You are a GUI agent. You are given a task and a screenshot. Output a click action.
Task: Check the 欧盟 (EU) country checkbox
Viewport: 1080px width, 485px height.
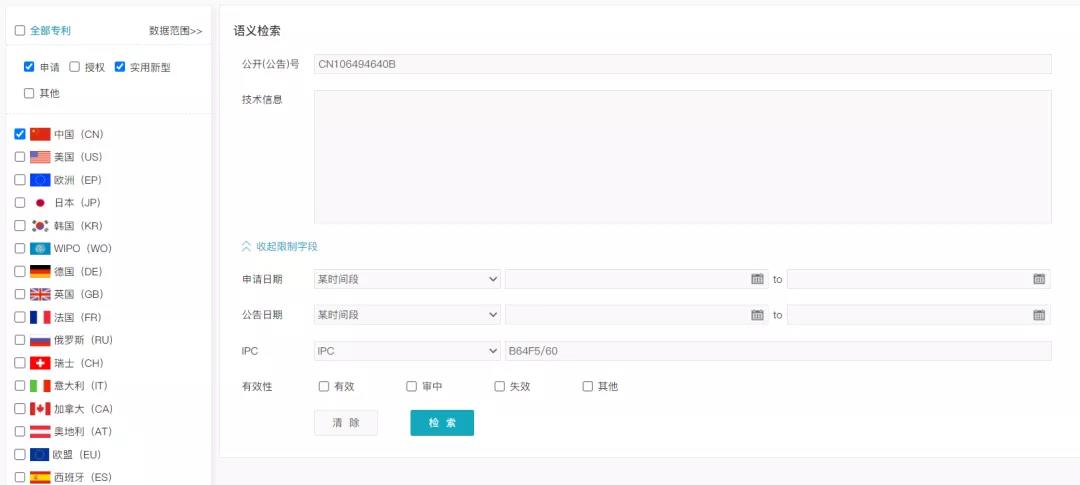20,455
